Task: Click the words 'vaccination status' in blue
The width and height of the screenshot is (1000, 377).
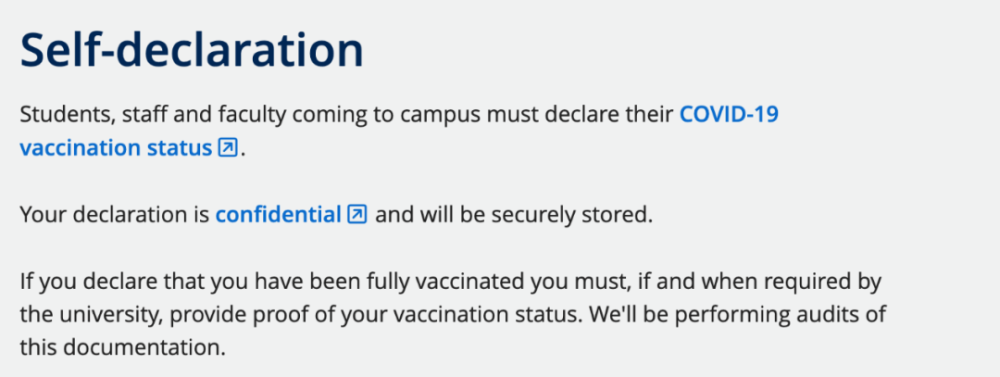Action: click(x=115, y=148)
